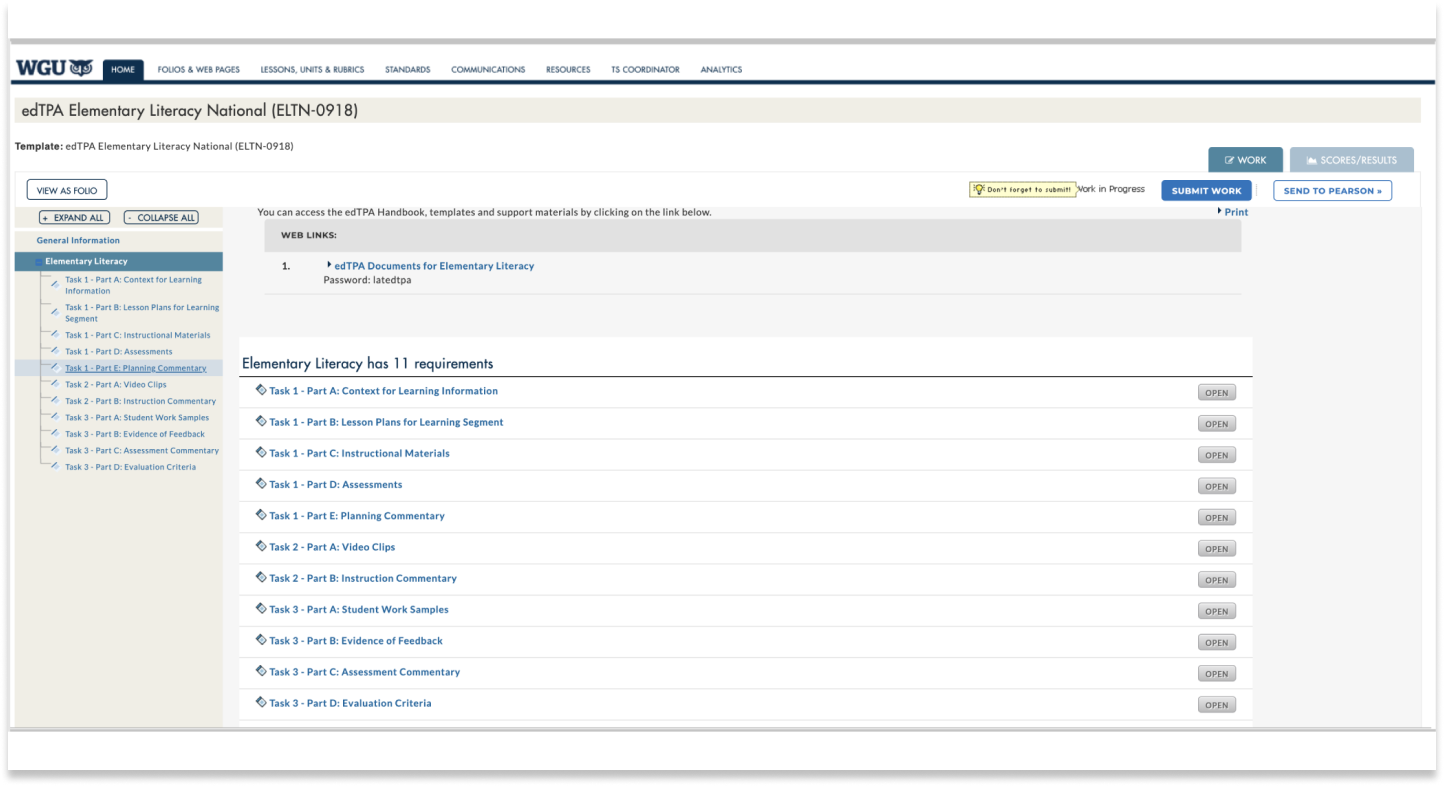Screen dimensions: 1444x786
Task: Click tag icon beside Task 1 - Part C requirement
Action: [261, 452]
